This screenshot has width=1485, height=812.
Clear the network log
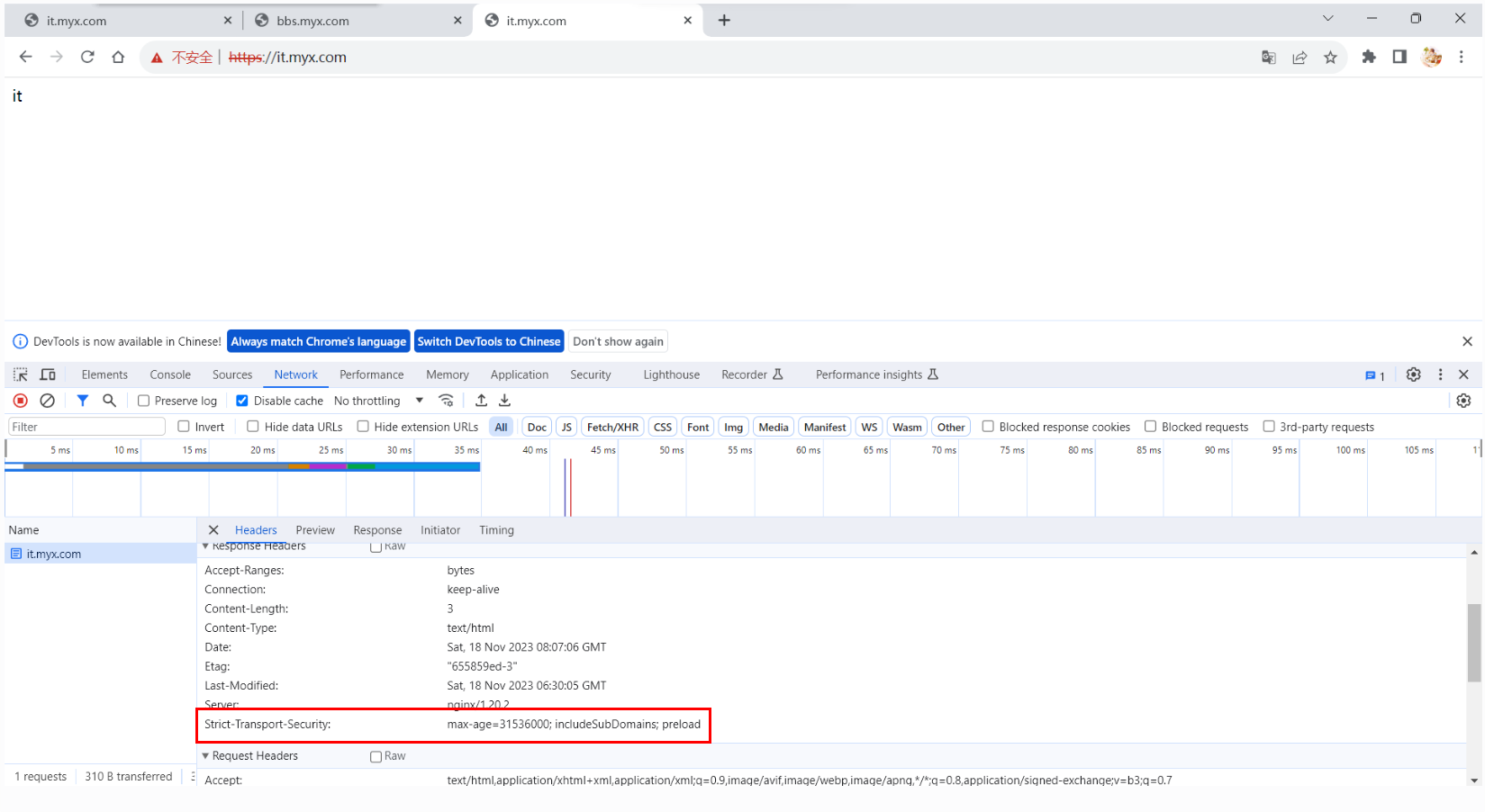pos(48,401)
